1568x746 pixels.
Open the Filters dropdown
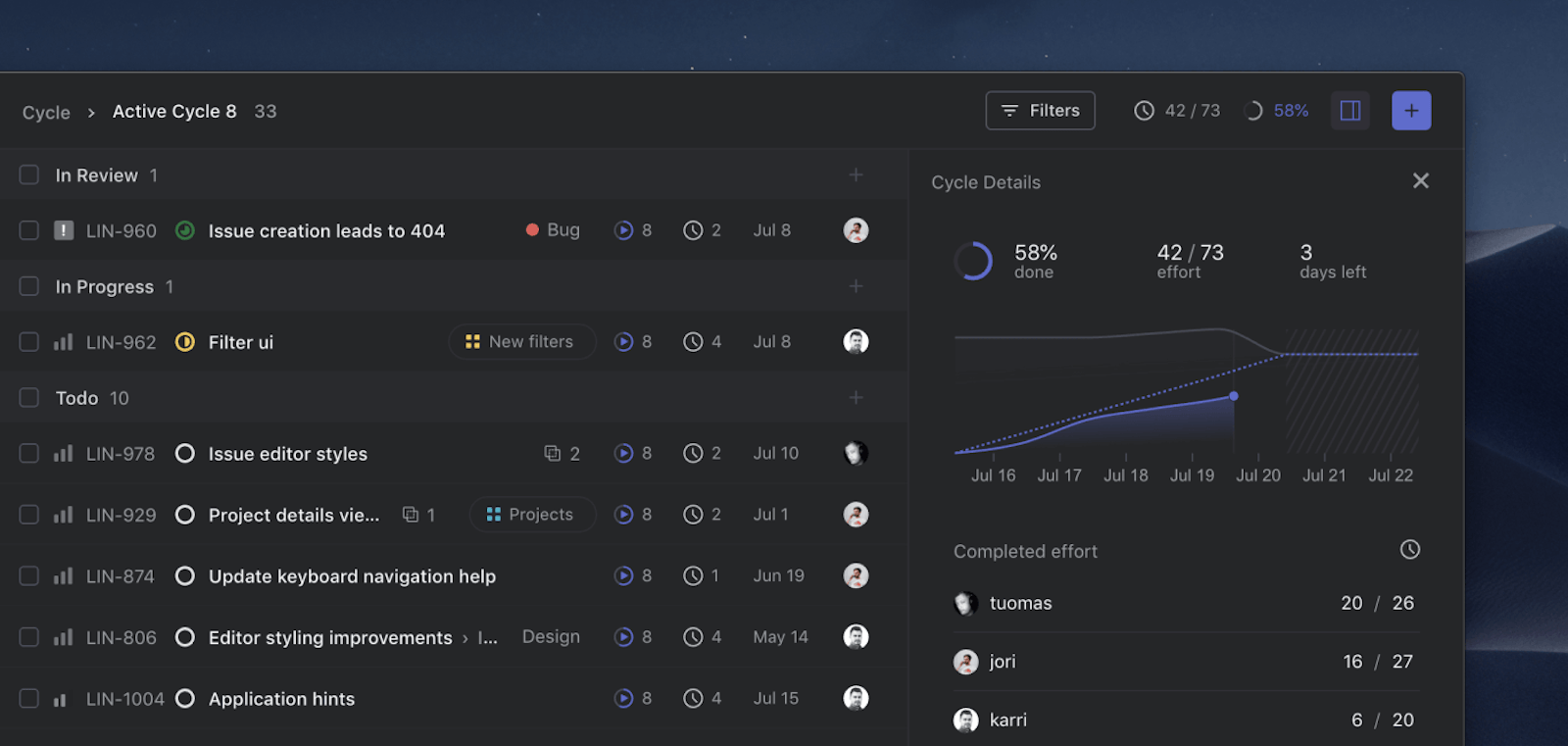tap(1040, 111)
